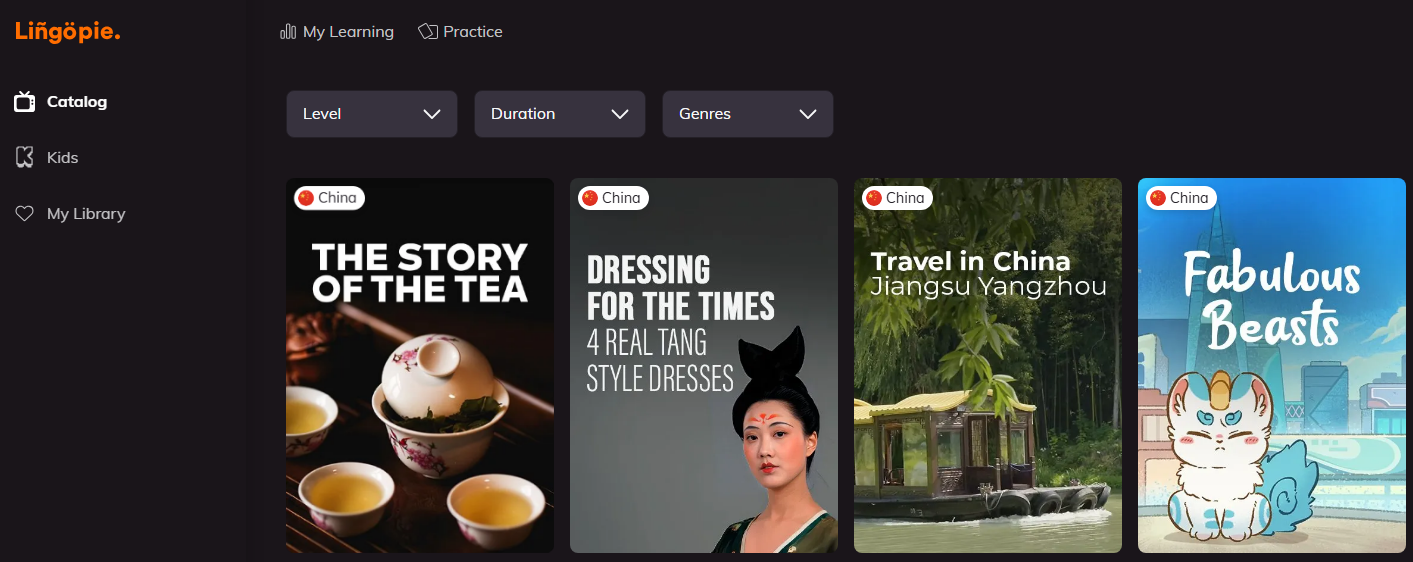The image size is (1413, 562).
Task: Click the My Library heart icon
Action: click(x=25, y=214)
